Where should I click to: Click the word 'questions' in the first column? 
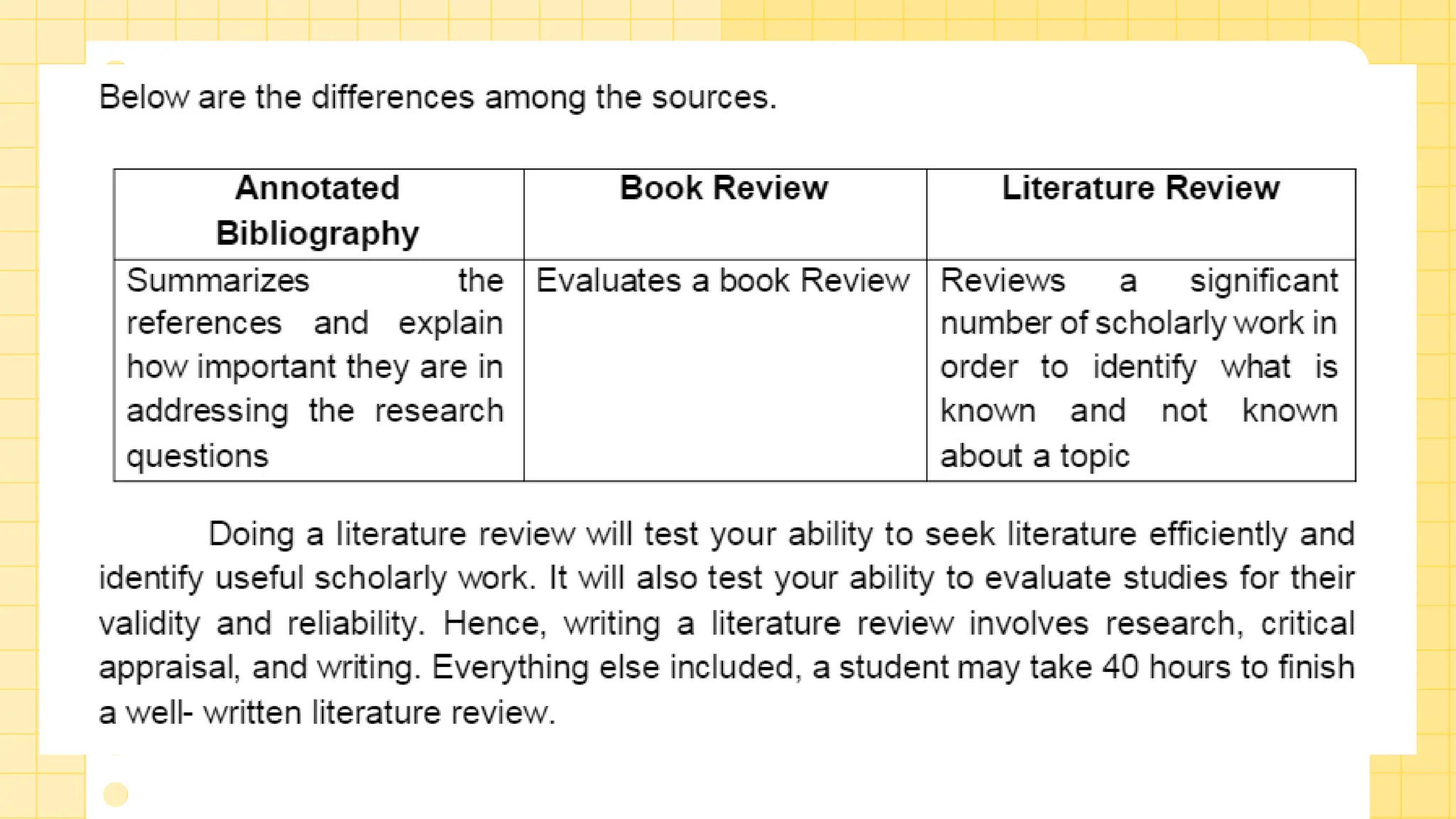coord(198,456)
